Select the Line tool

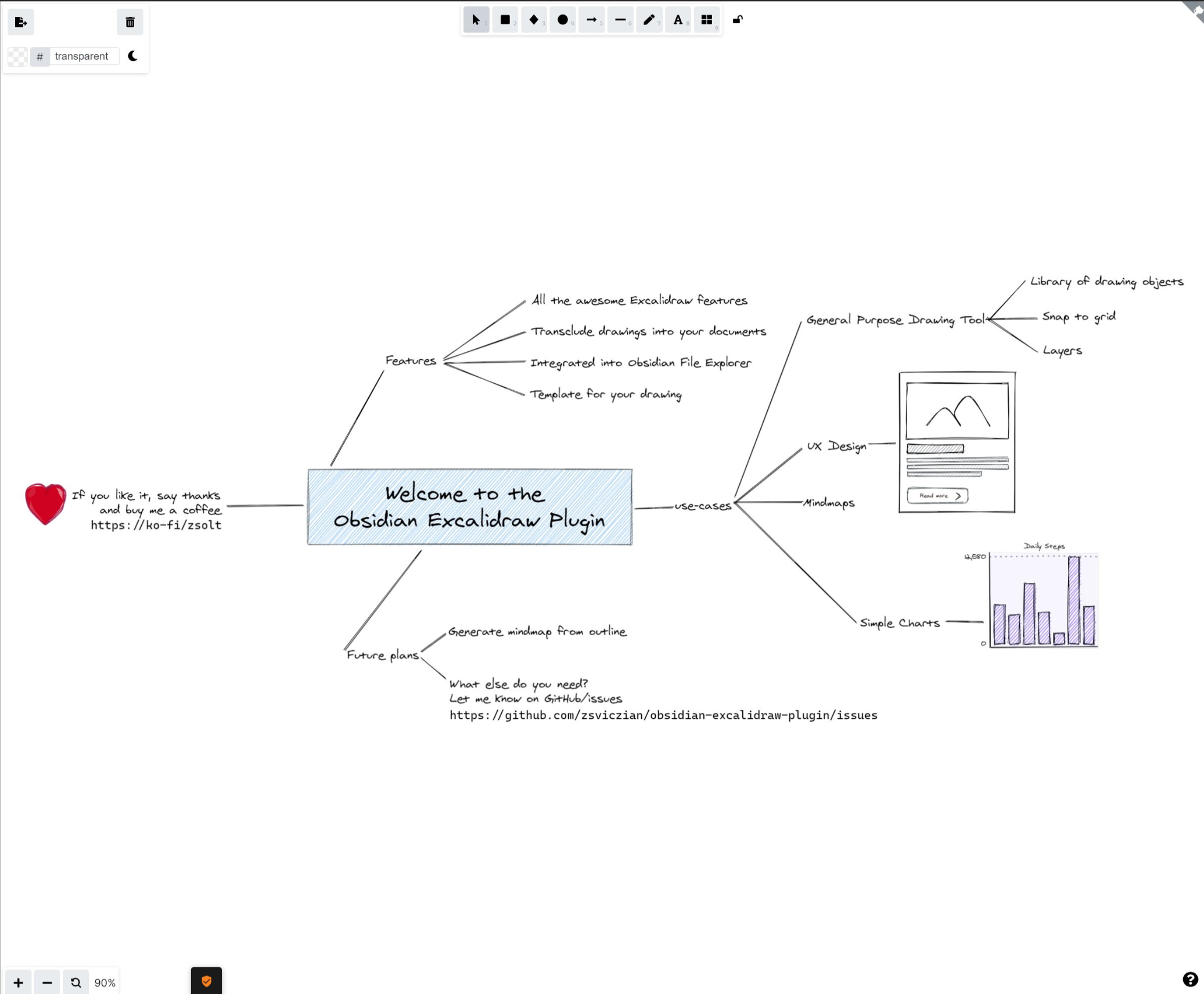620,20
